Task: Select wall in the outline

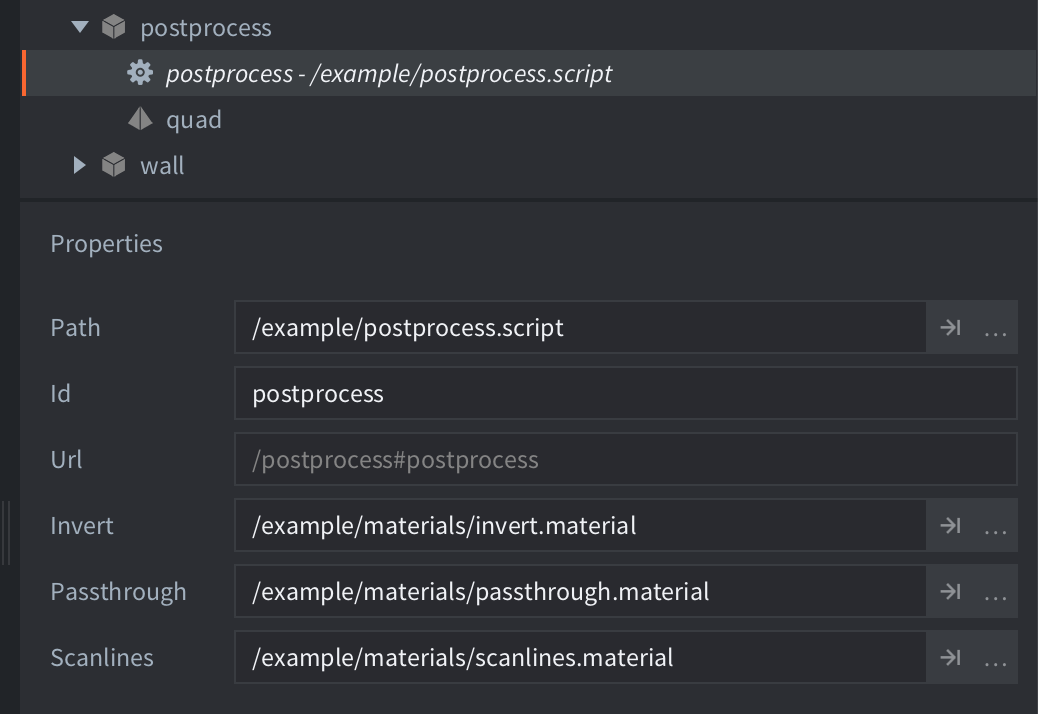Action: click(163, 165)
